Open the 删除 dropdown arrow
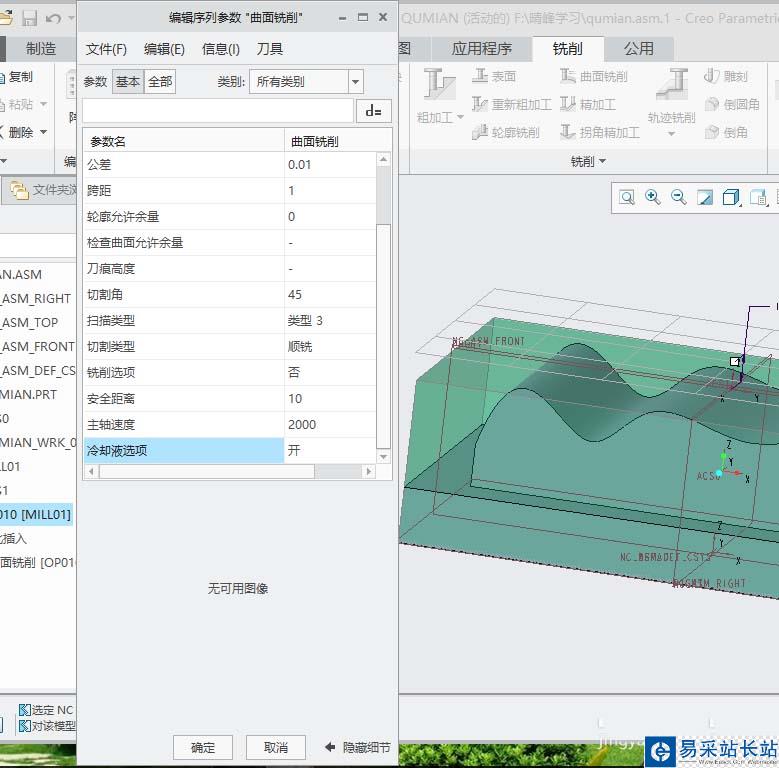The image size is (779, 768). click(43, 133)
